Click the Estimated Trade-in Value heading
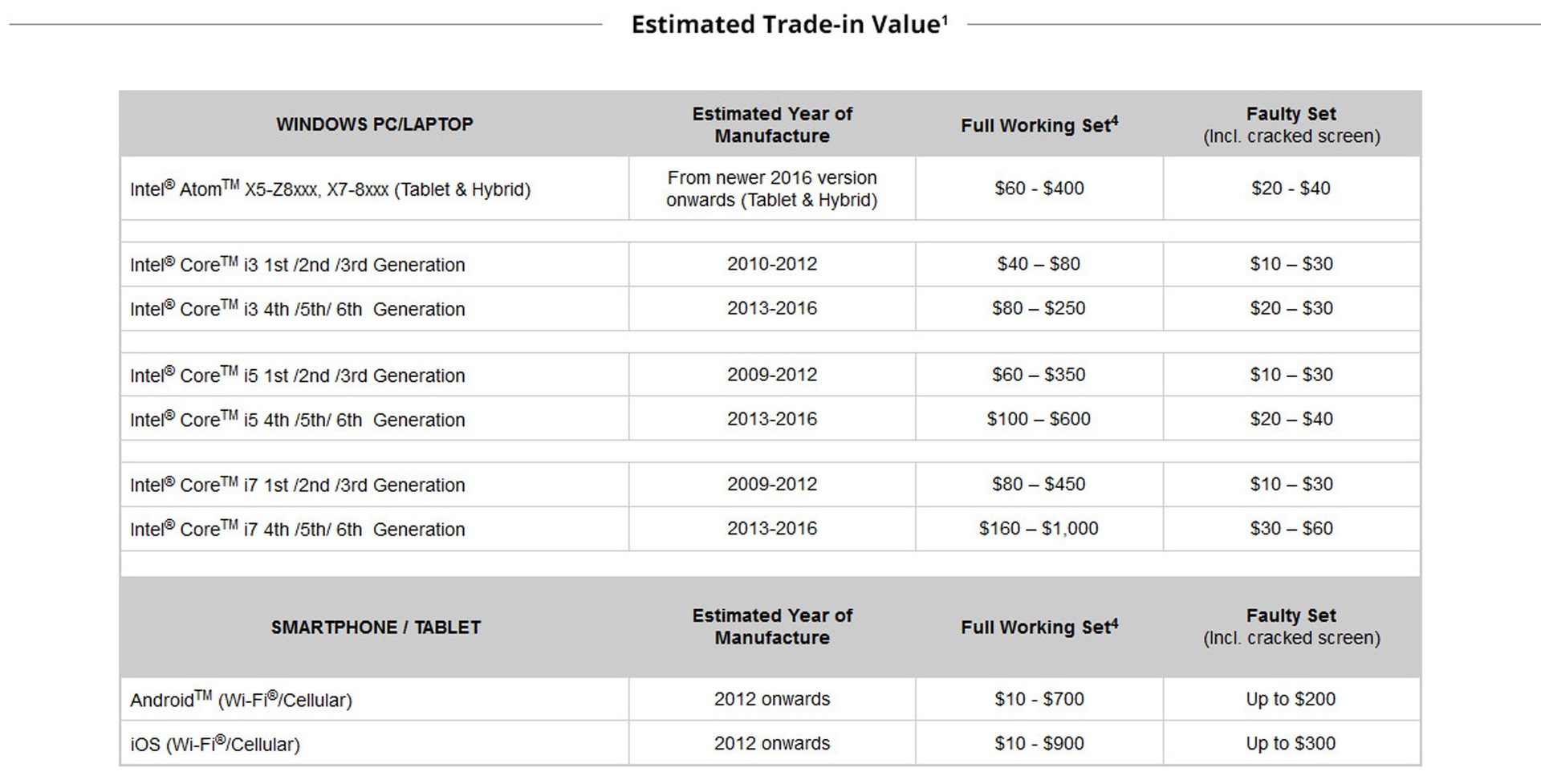1541x784 pixels. pyautogui.click(x=790, y=24)
